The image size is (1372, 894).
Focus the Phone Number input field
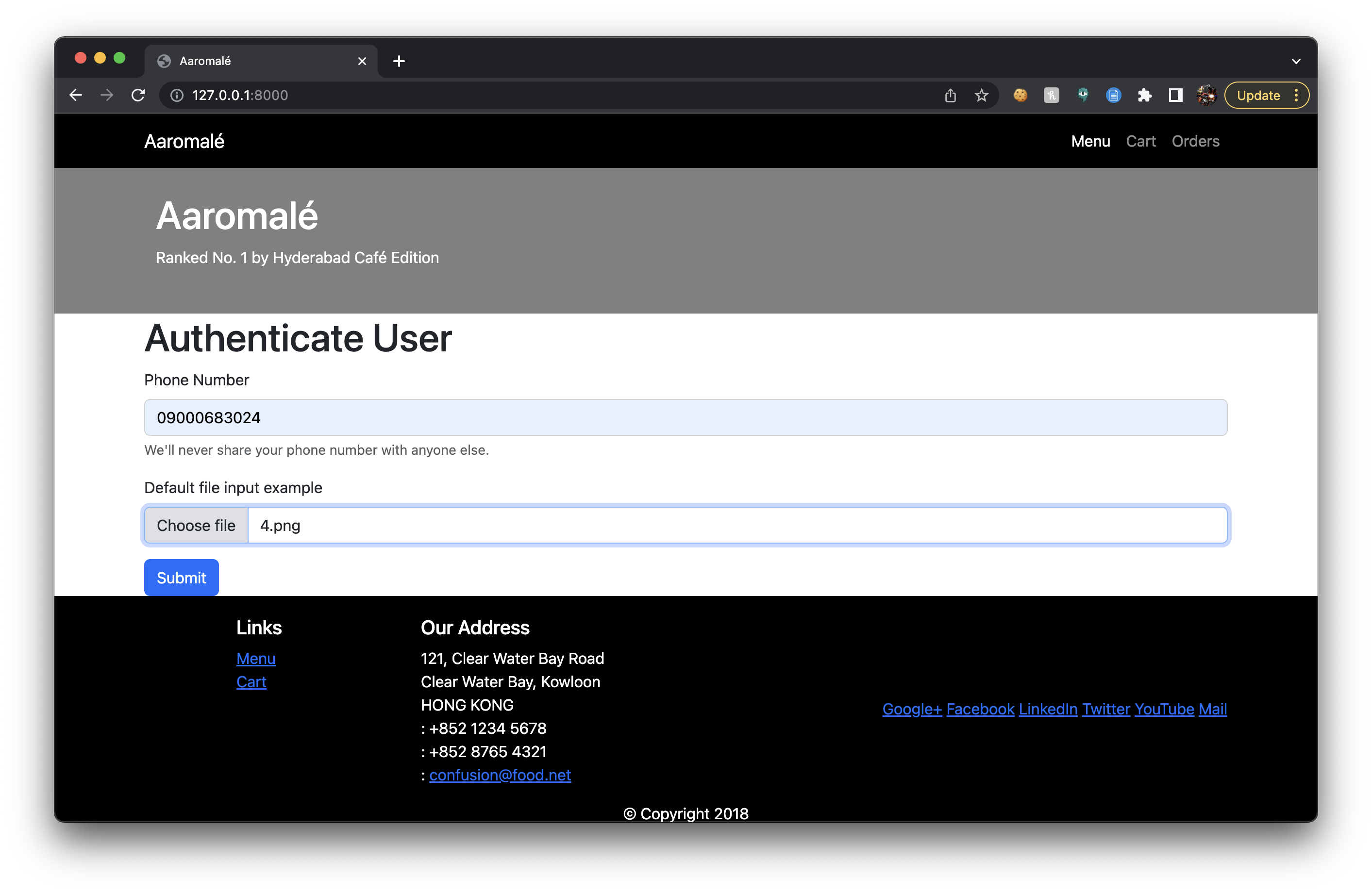(x=686, y=417)
